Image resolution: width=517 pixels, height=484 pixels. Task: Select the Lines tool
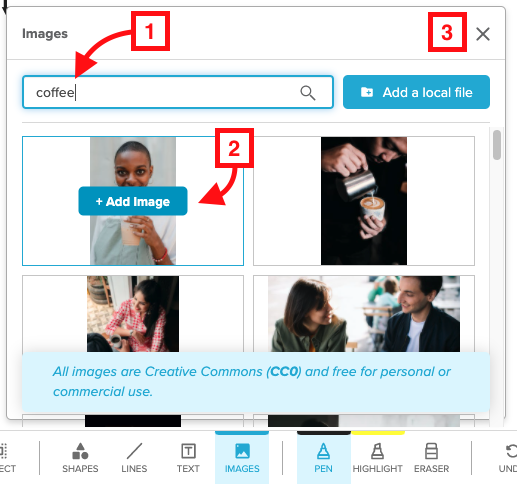[x=134, y=458]
